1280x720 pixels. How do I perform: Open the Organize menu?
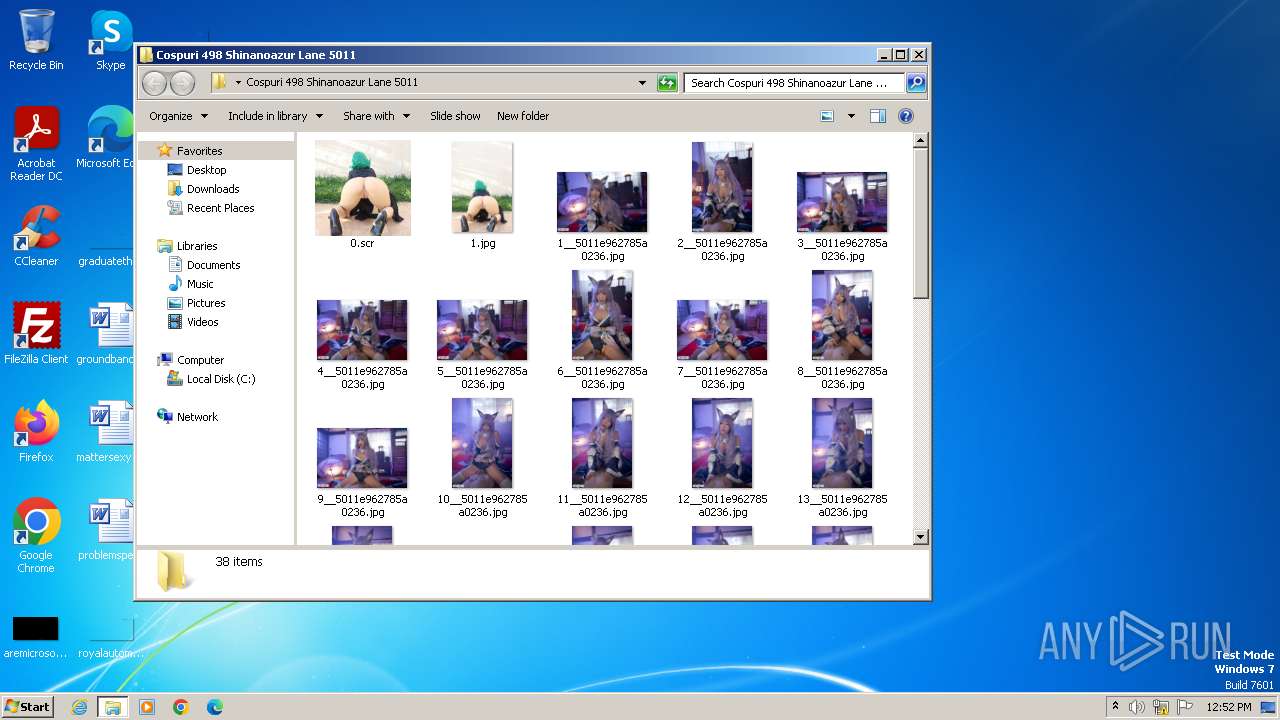[x=178, y=116]
